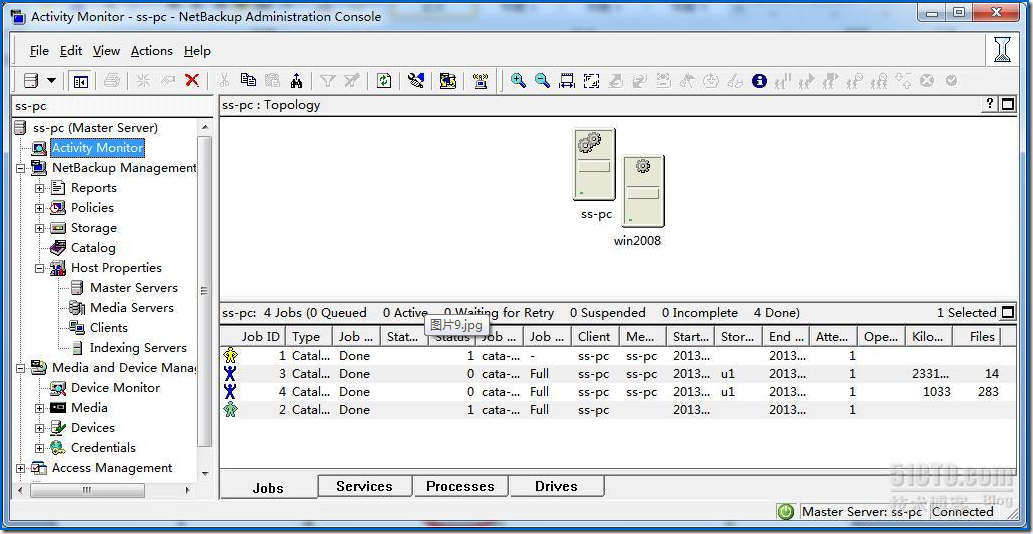Click the antenna computer icon in the toolbar
Screen dimensions: 1033x534
tap(480, 80)
